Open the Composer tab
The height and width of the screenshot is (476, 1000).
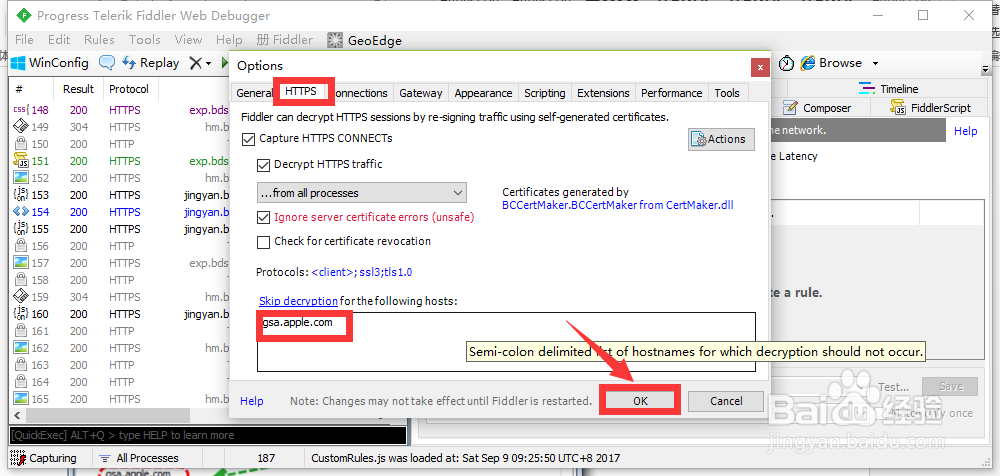click(x=818, y=108)
